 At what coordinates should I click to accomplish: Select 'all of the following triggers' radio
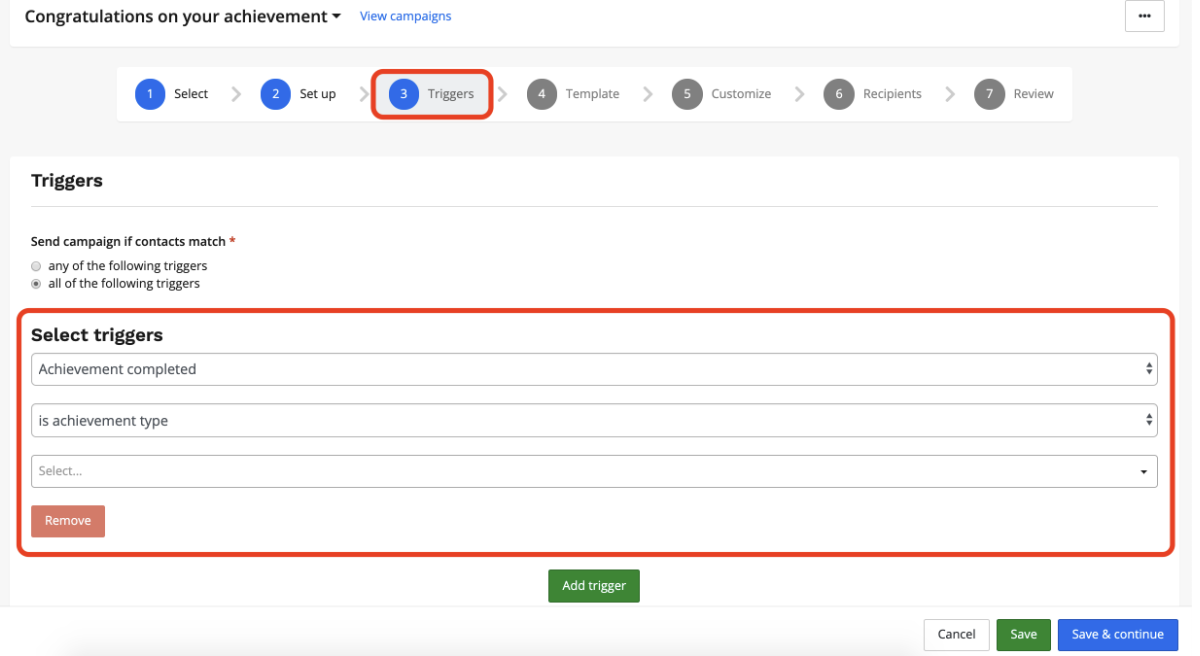[x=37, y=284]
